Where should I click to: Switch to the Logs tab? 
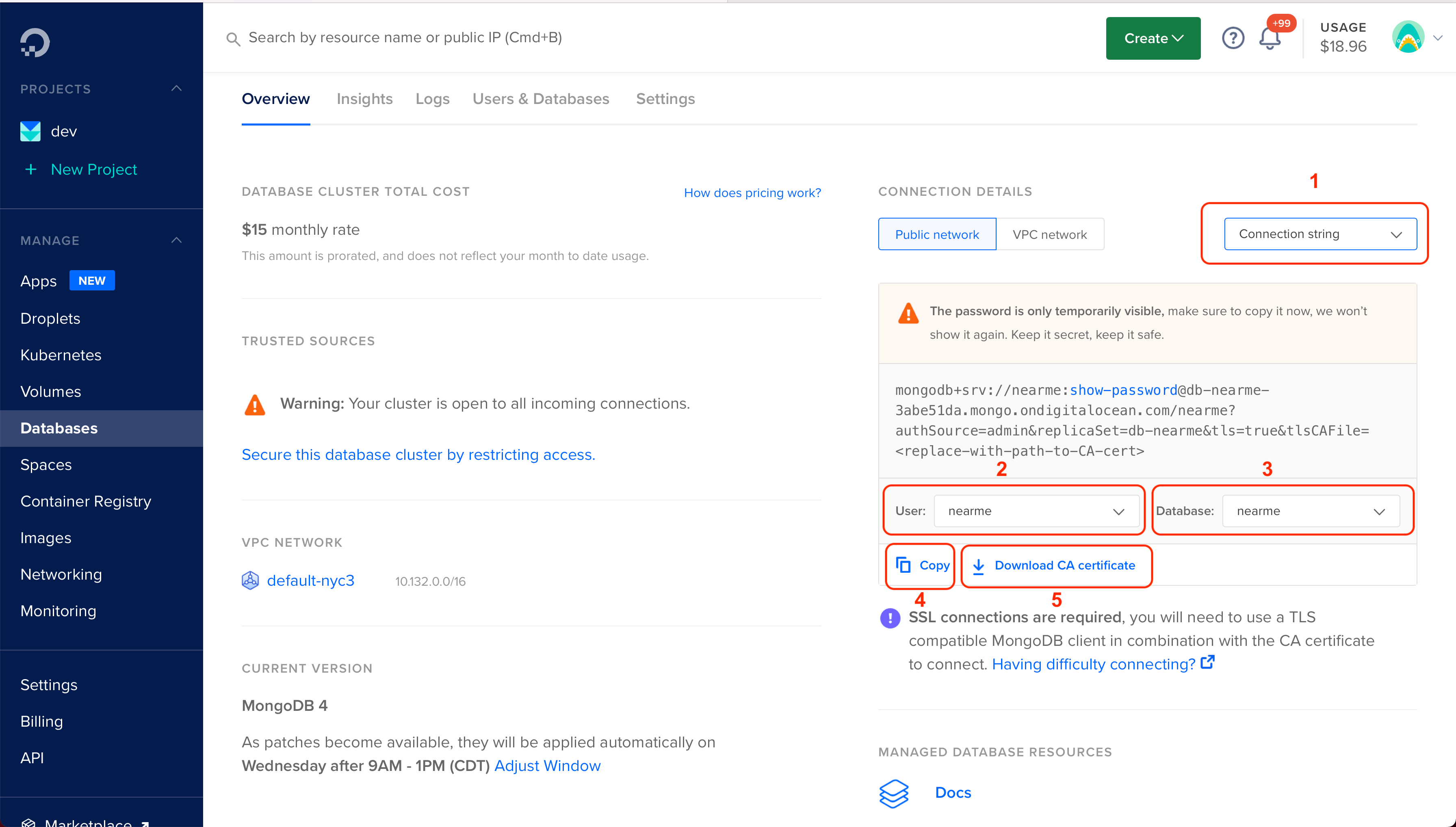pos(432,99)
